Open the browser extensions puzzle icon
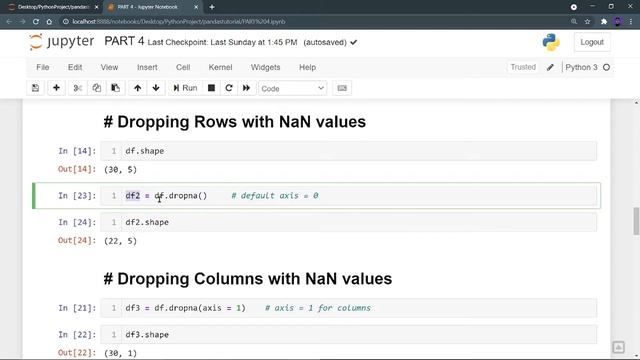Screen dimensions: 640x360 coord(604,22)
